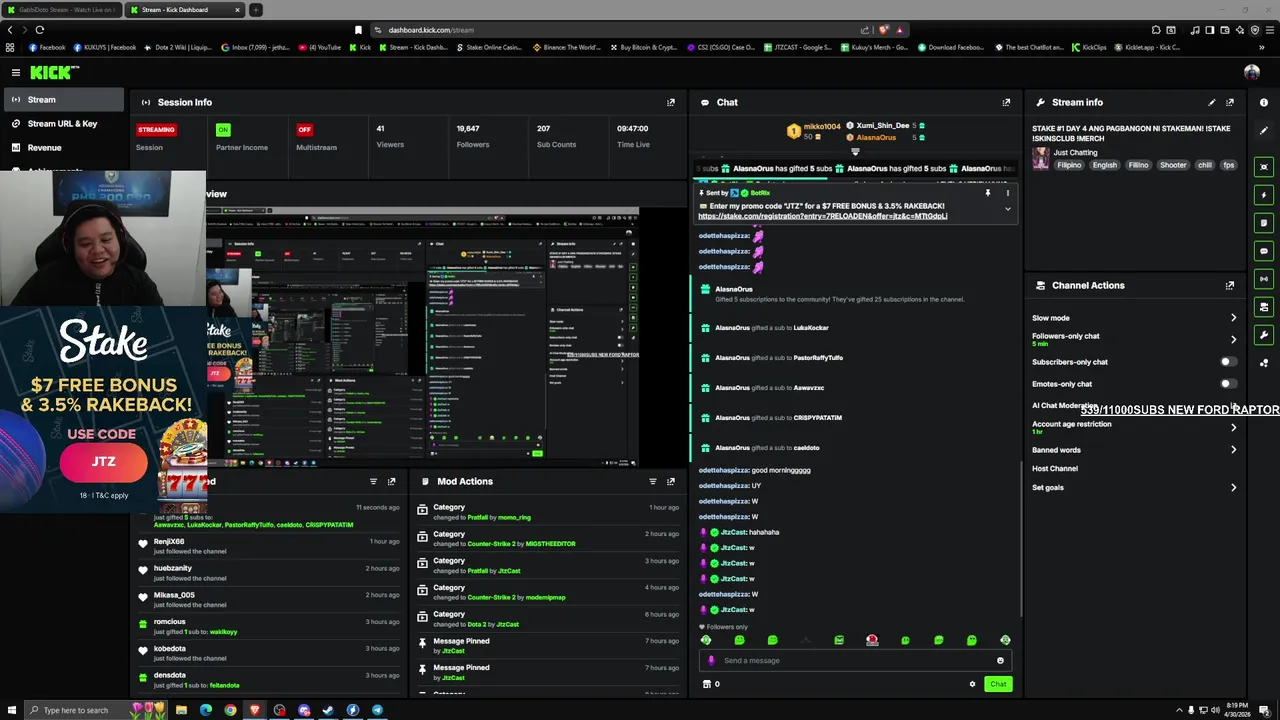Expand Banned words settings
The height and width of the screenshot is (720, 1280).
click(x=1233, y=450)
